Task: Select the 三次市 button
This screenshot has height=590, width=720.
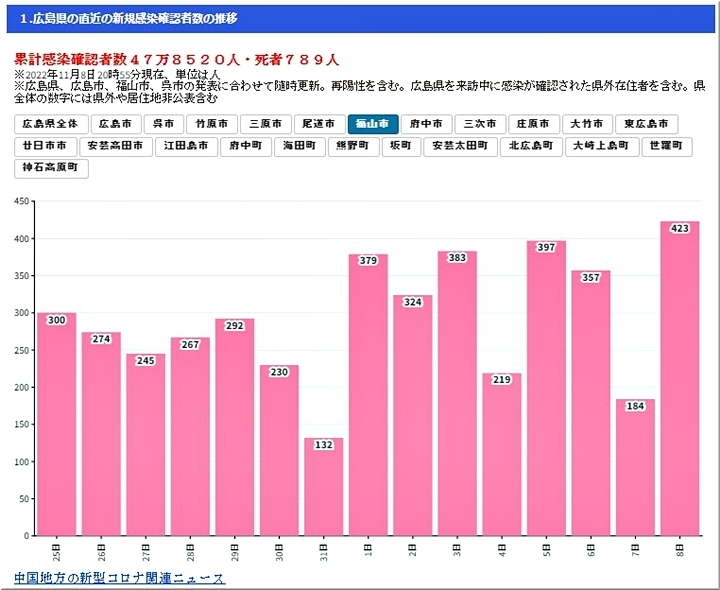Action: pyautogui.click(x=479, y=125)
